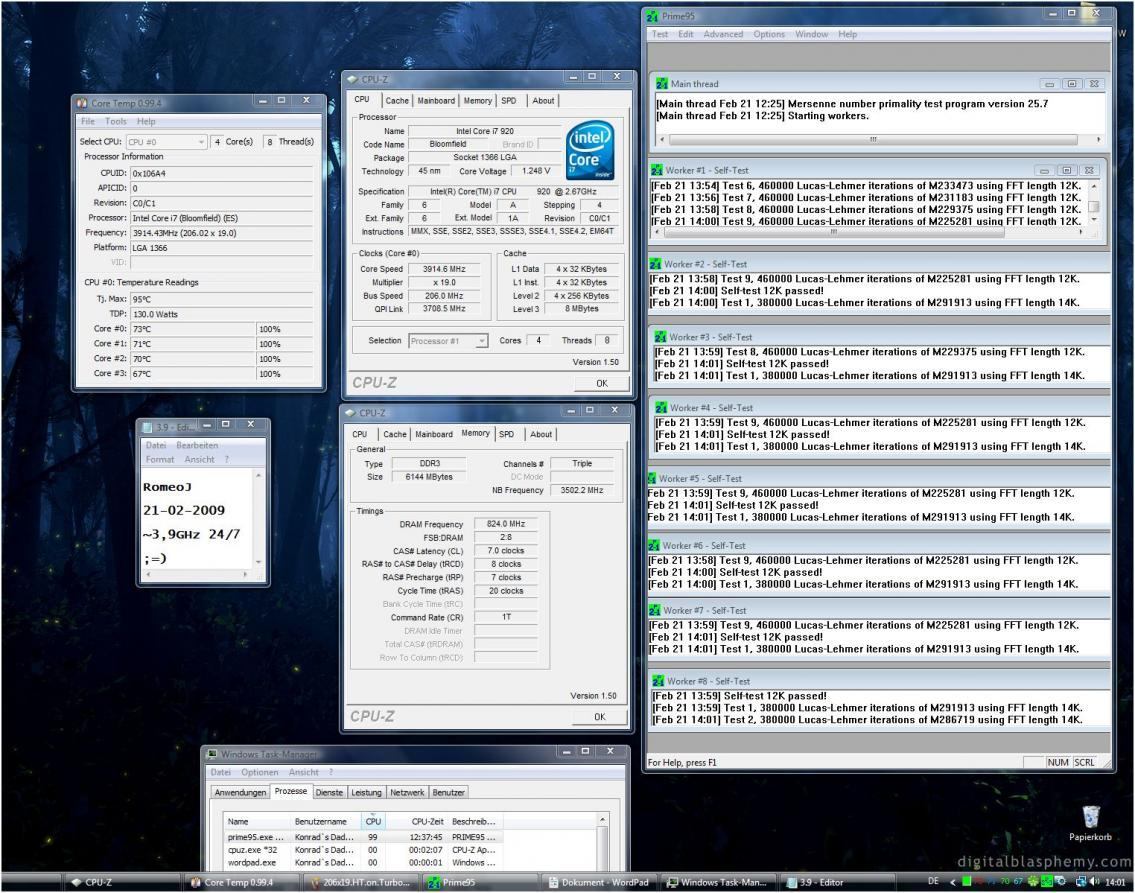Activate Prime95 from the taskbar
This screenshot has height=893, width=1135.
(479, 882)
